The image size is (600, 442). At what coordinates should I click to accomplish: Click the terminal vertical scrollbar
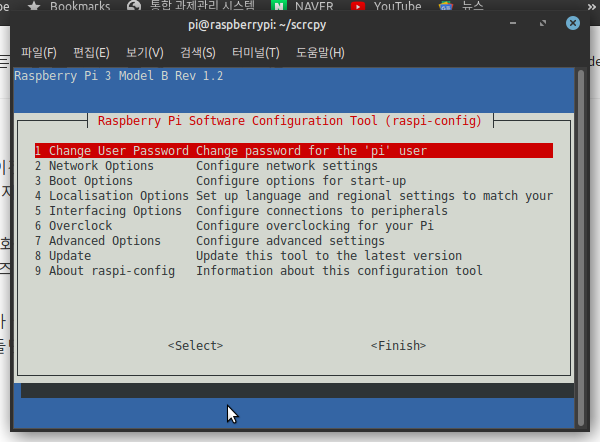coord(581,248)
